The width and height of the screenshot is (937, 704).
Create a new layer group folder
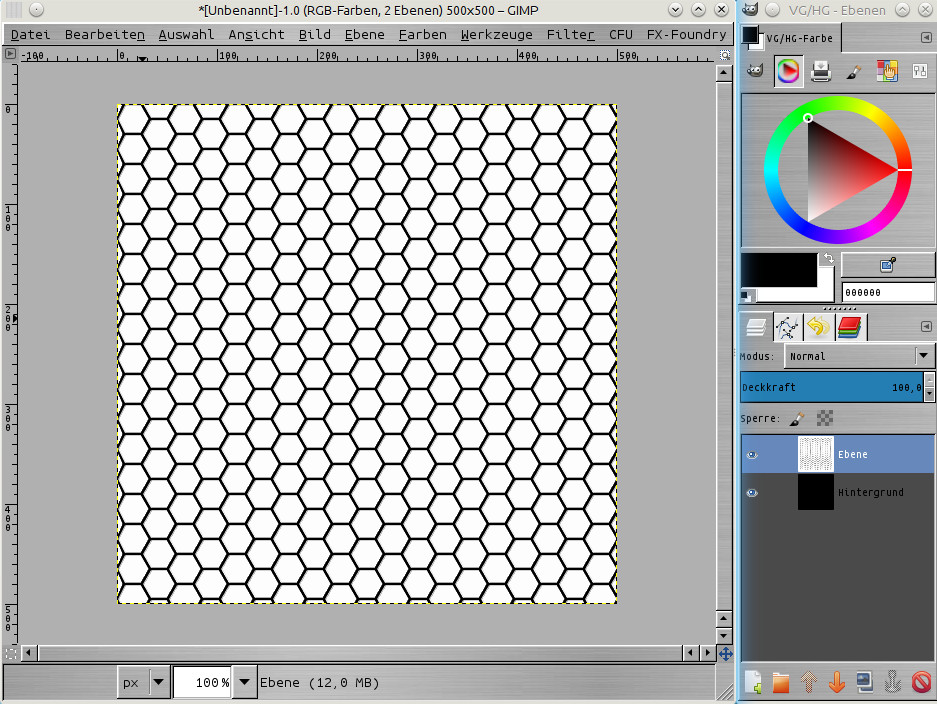coord(781,682)
